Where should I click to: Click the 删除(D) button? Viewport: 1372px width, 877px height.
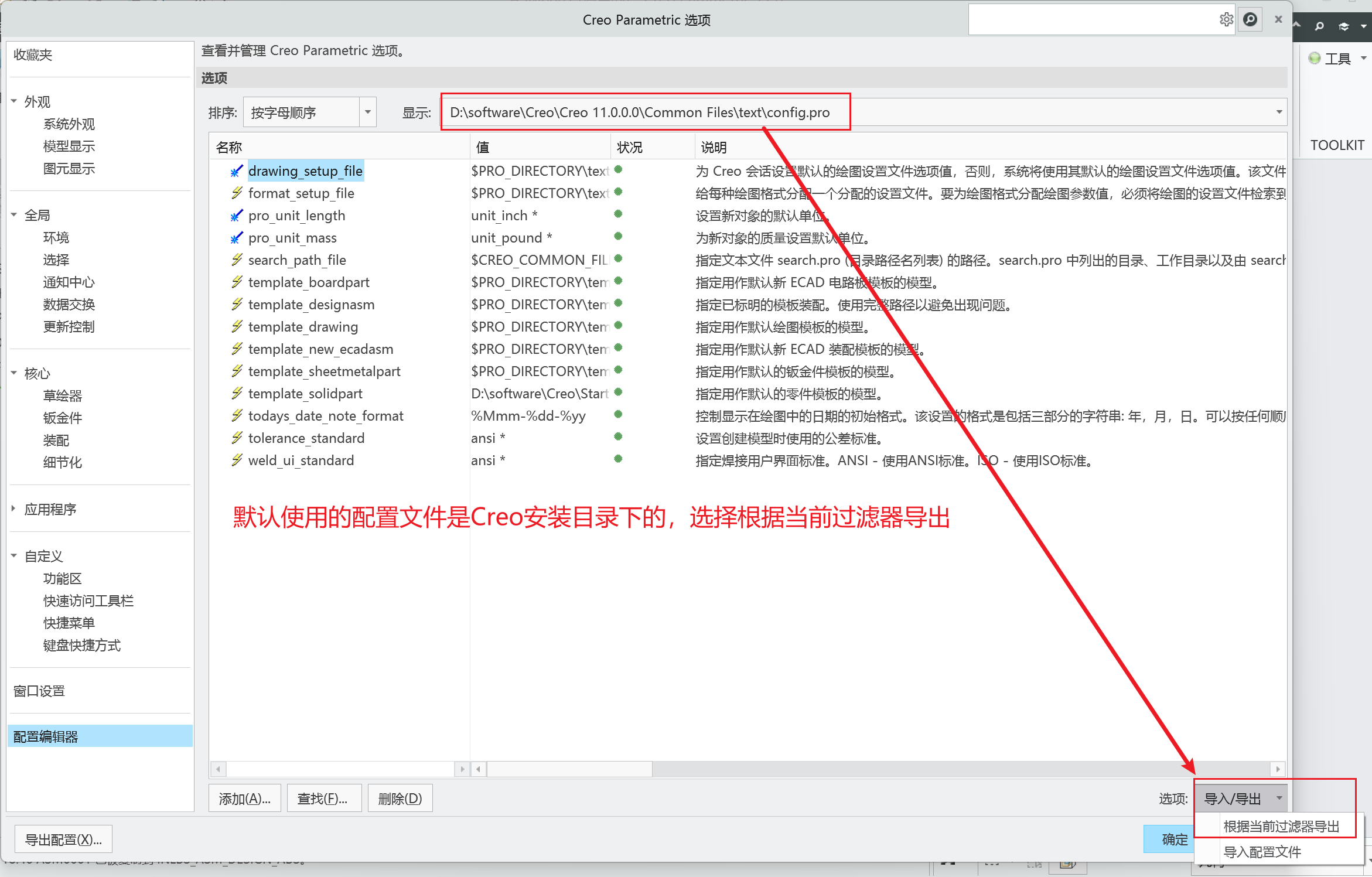pyautogui.click(x=400, y=798)
